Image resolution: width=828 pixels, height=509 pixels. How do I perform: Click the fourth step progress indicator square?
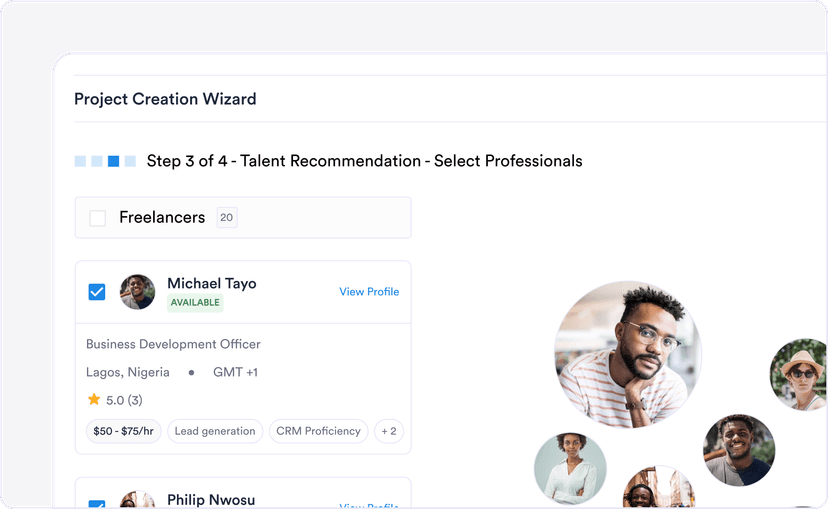click(x=130, y=161)
